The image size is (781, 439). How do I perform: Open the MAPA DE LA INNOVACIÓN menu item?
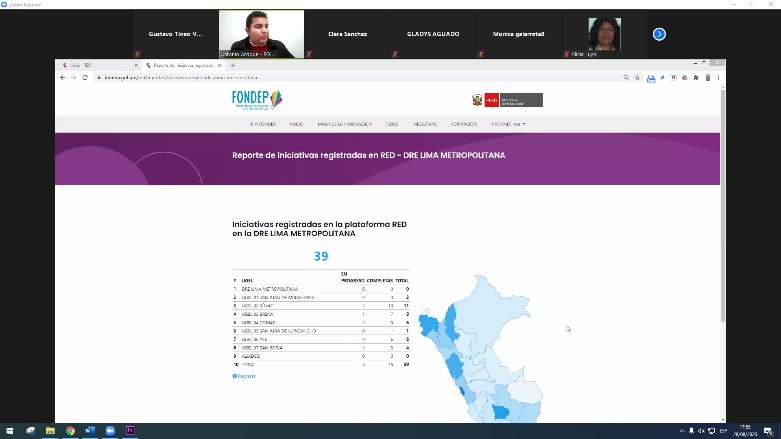pyautogui.click(x=344, y=124)
